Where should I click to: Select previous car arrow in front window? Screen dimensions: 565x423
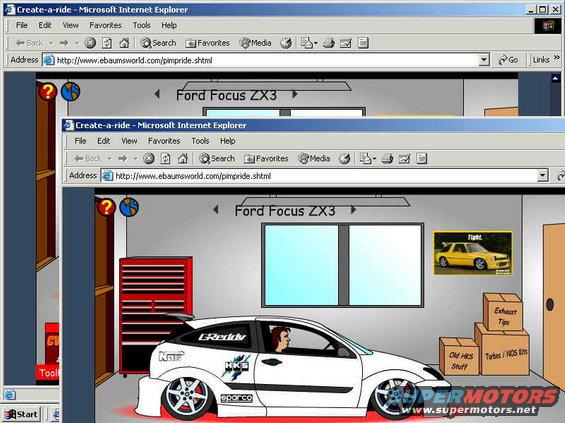coord(216,210)
